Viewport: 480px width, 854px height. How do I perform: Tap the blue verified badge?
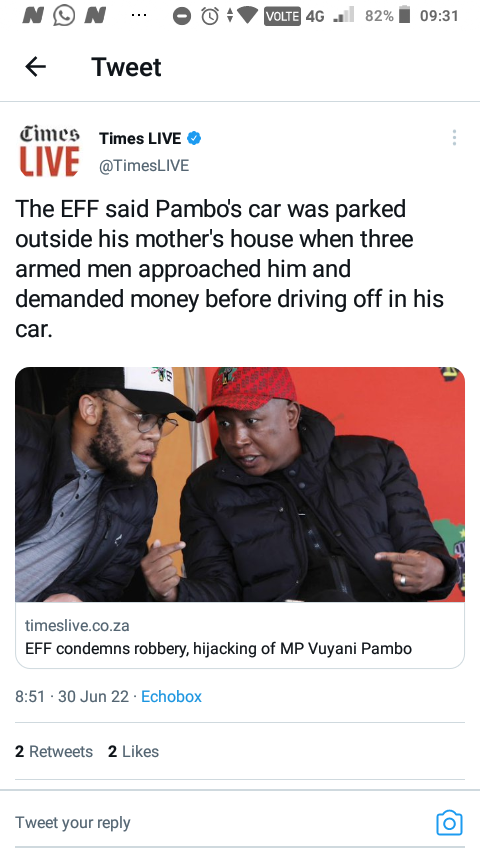click(x=194, y=138)
